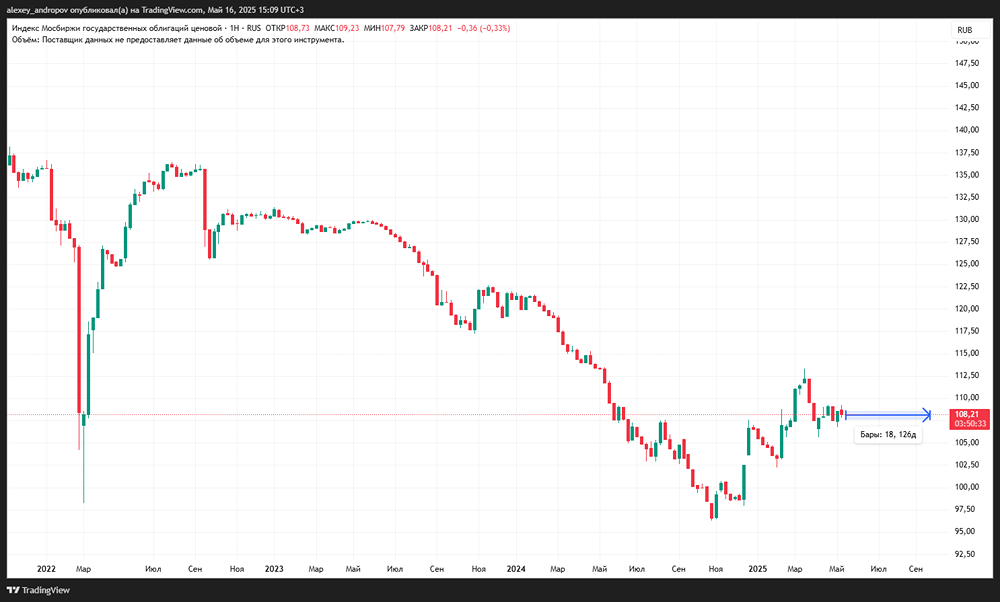Click the 117,50 price axis label
This screenshot has height=602, width=1000.
pyautogui.click(x=967, y=331)
